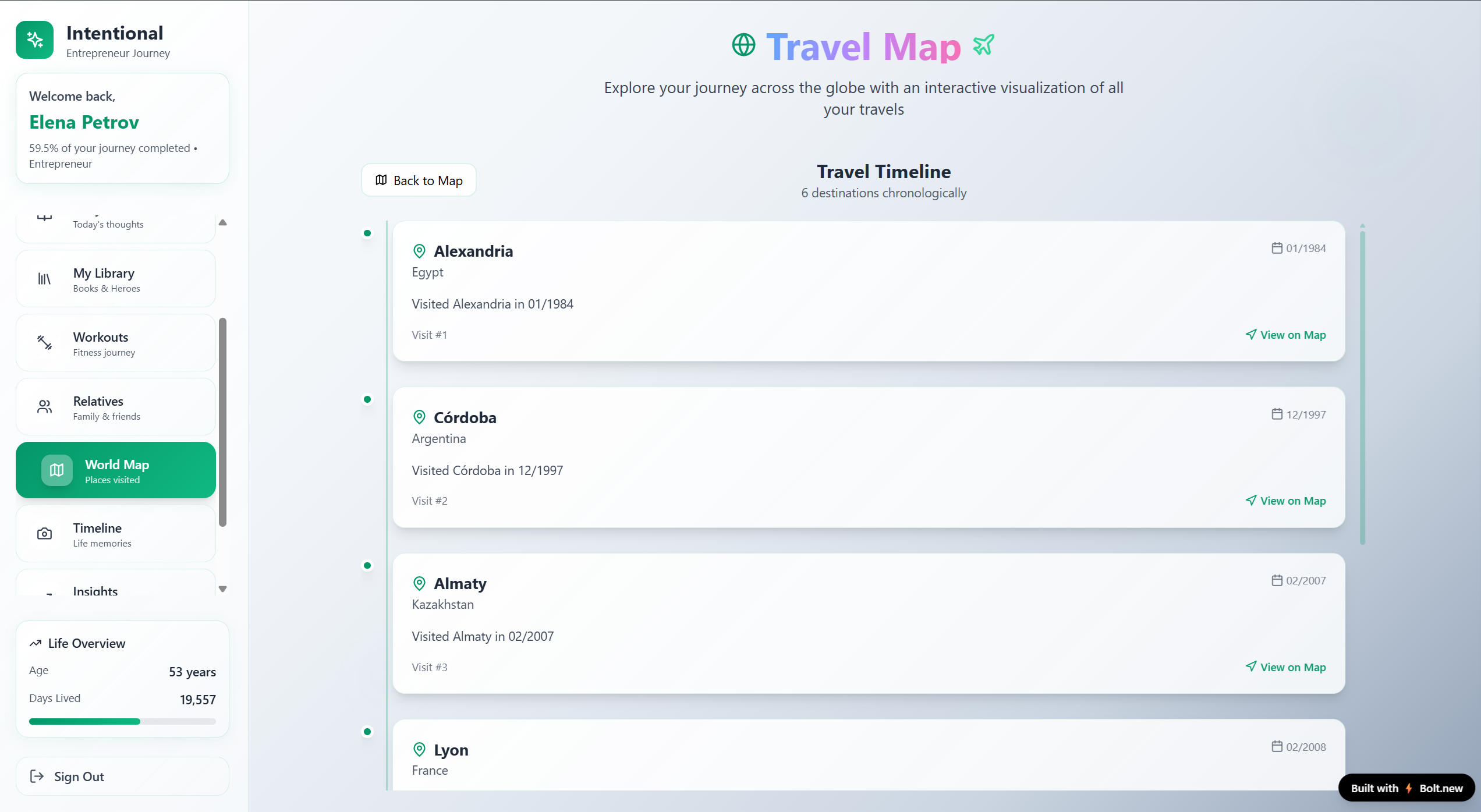Click the Relatives people icon
The image size is (1481, 812).
coord(45,407)
